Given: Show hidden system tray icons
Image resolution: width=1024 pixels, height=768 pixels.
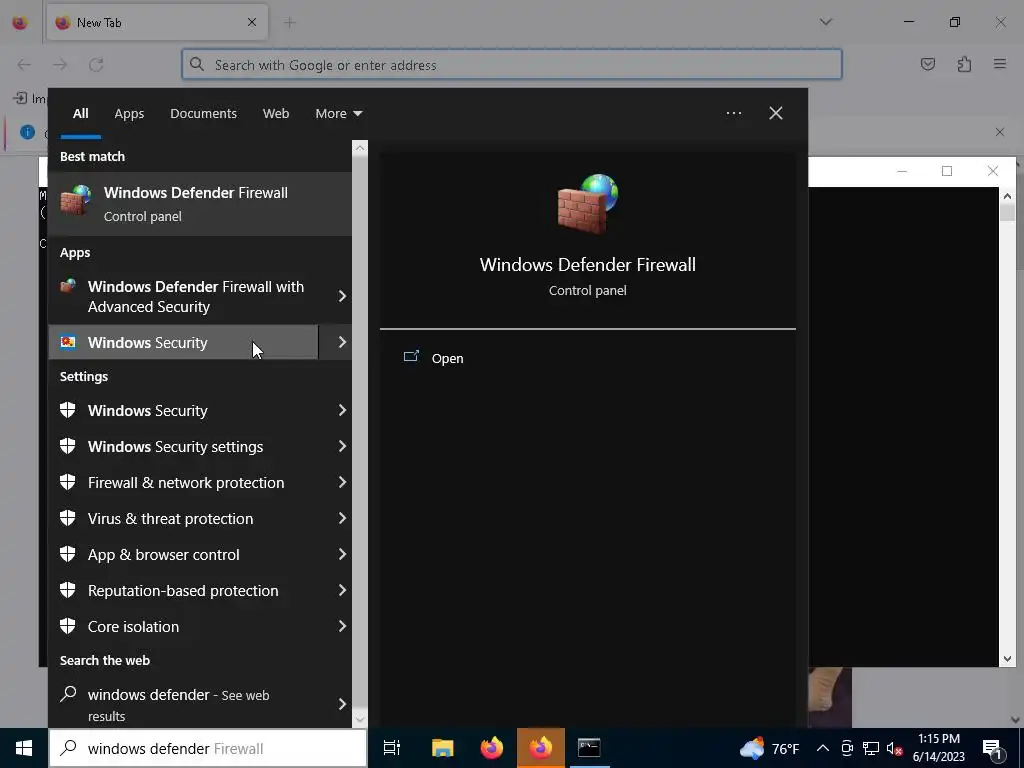Looking at the screenshot, I should coord(823,748).
